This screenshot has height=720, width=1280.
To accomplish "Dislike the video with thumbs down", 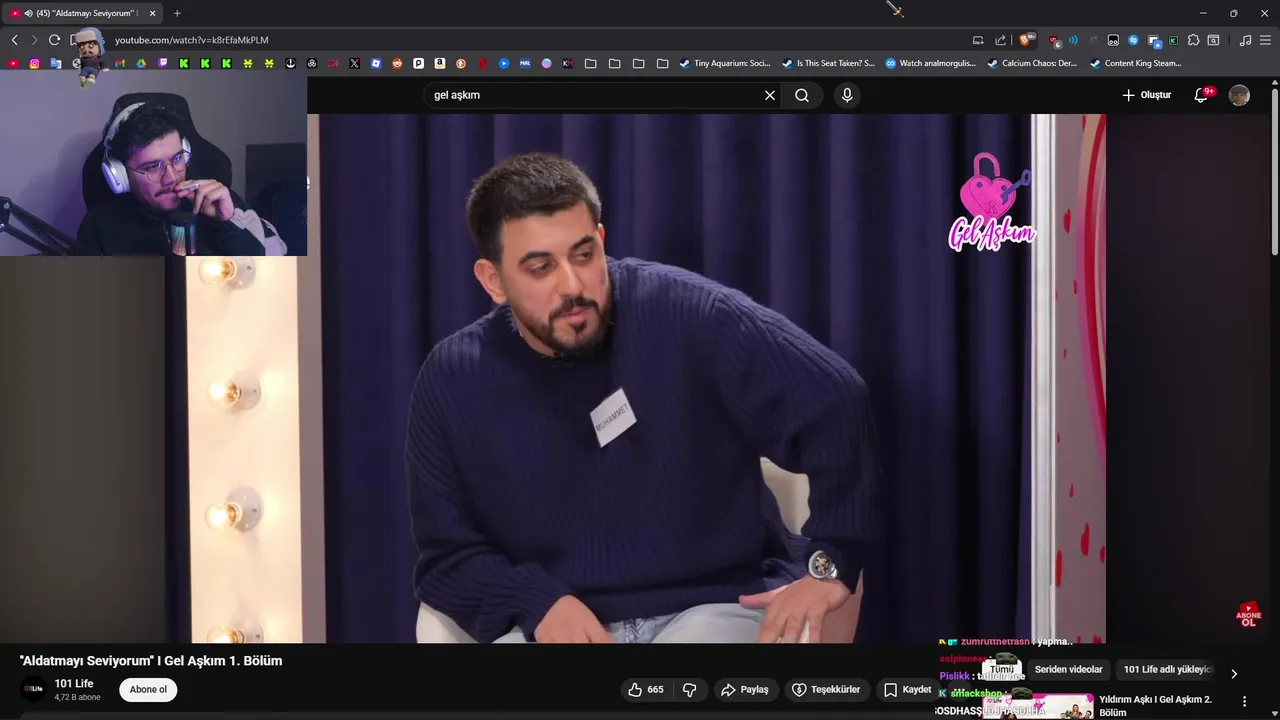I will (x=689, y=689).
